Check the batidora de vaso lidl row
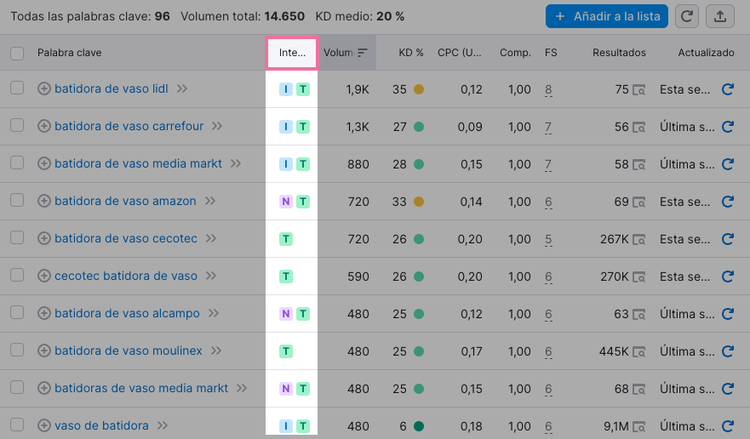Screen dimensions: 750x439 point(17,88)
